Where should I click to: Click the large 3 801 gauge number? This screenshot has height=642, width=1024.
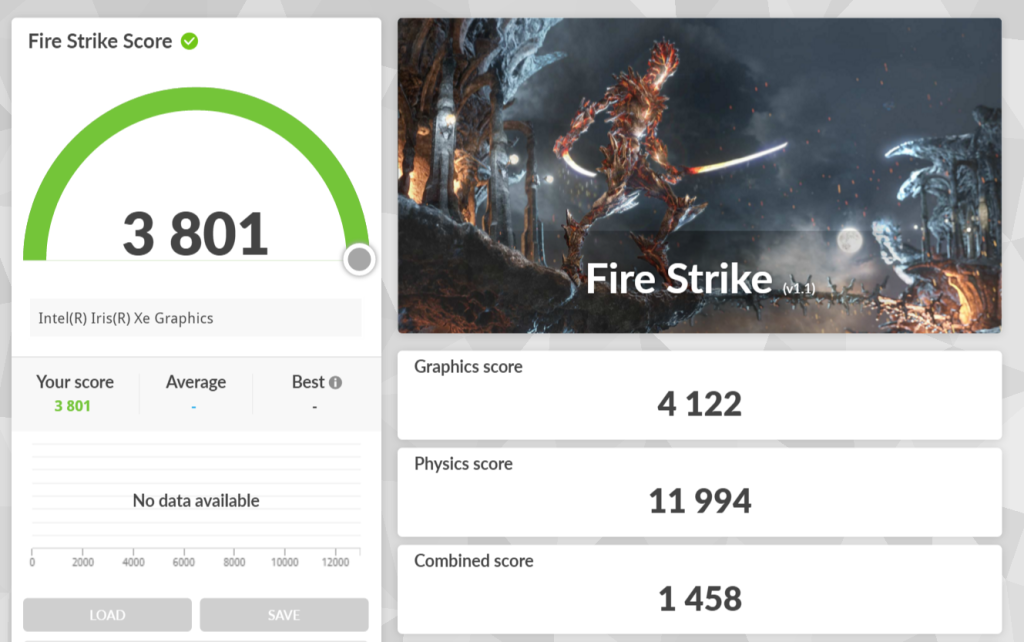195,233
